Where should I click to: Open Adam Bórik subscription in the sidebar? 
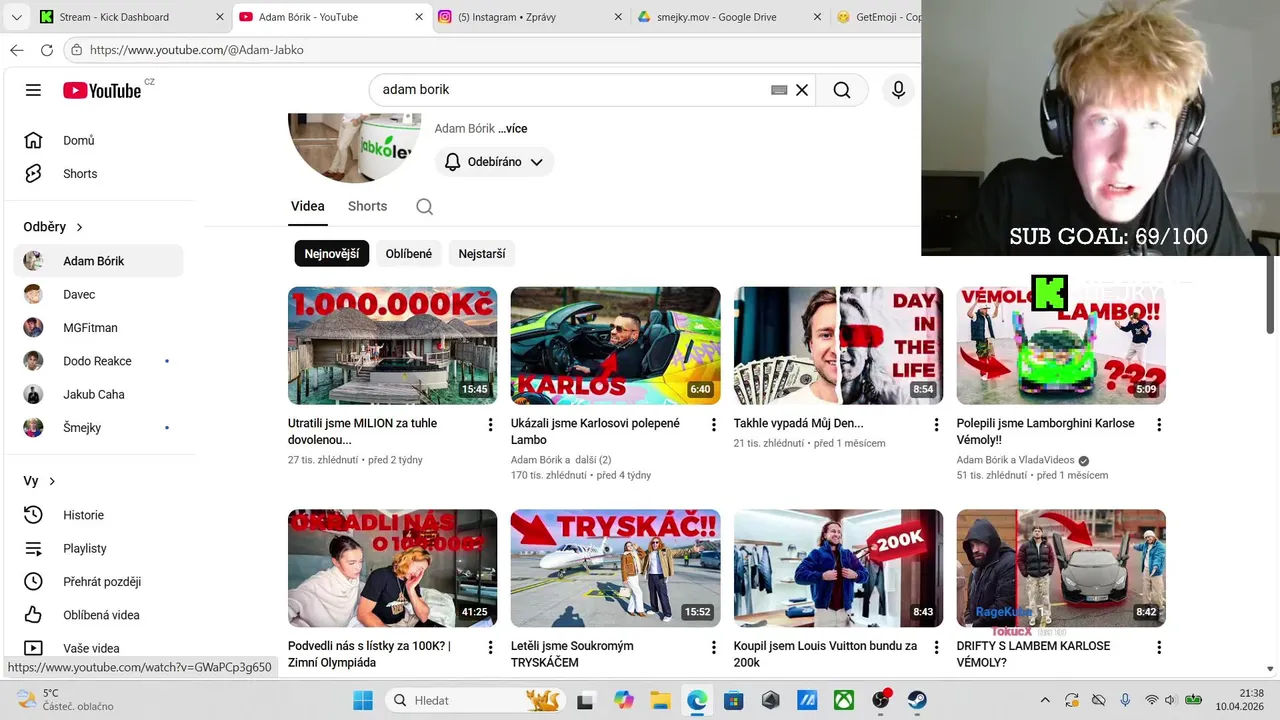point(98,261)
